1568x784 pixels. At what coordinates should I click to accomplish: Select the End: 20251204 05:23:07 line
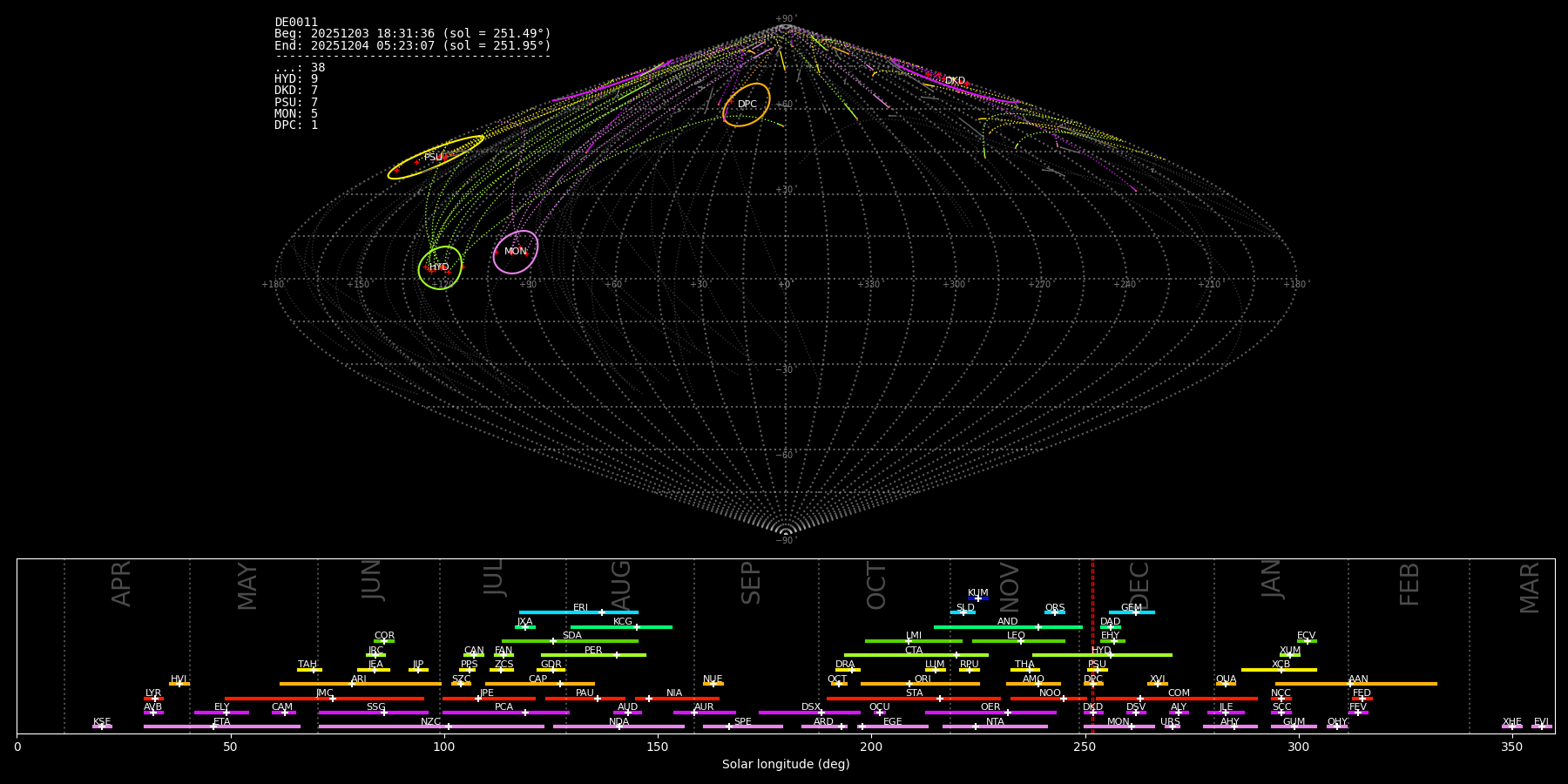click(x=413, y=45)
